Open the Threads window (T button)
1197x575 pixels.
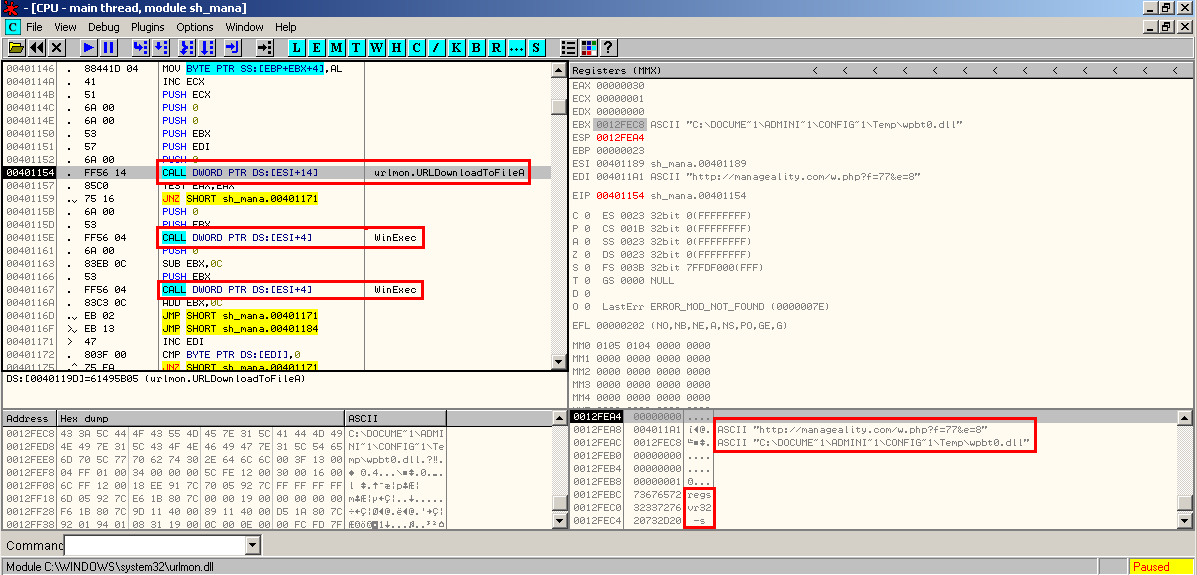coord(356,47)
